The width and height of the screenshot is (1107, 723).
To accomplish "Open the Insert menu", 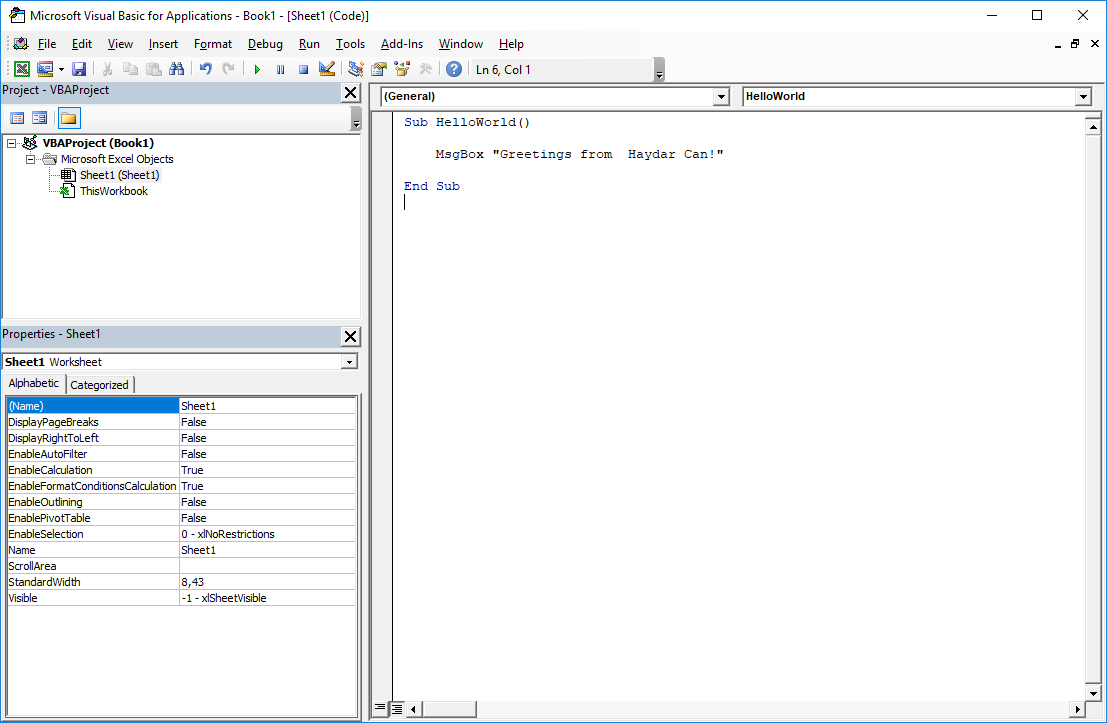I will 163,44.
